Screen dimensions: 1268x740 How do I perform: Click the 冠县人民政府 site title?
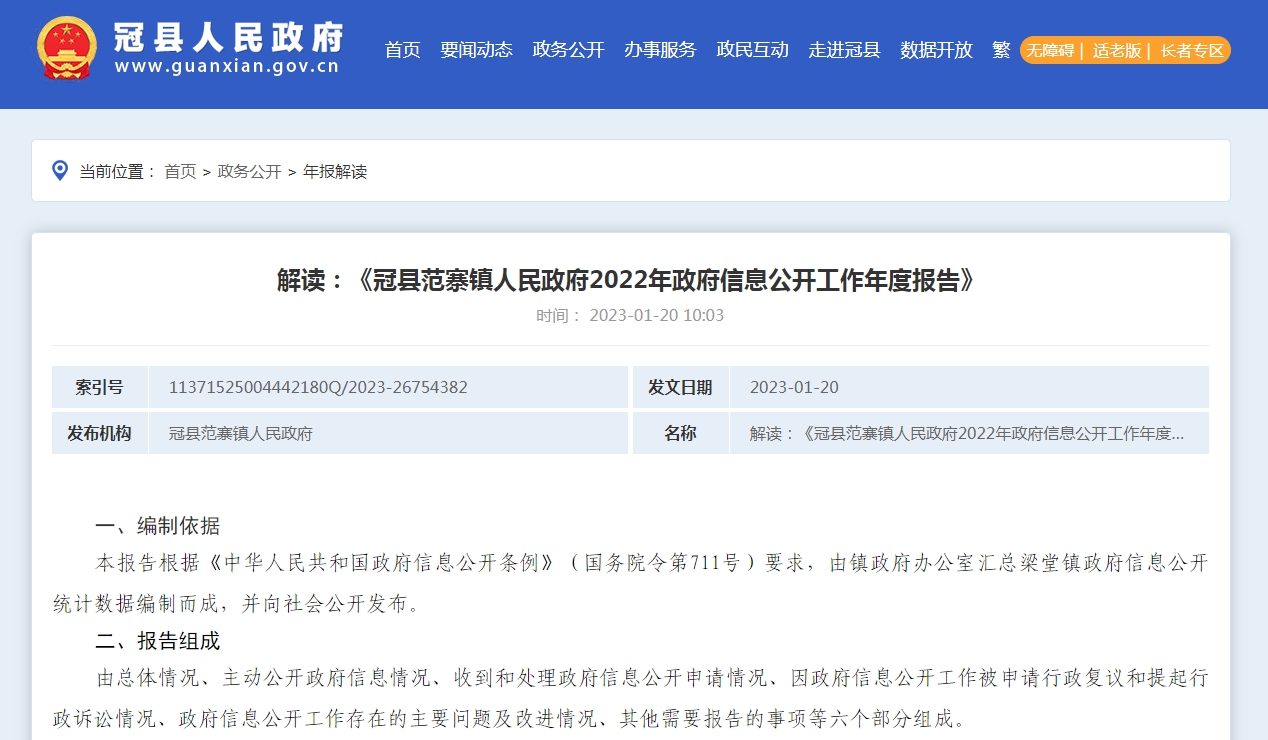228,37
